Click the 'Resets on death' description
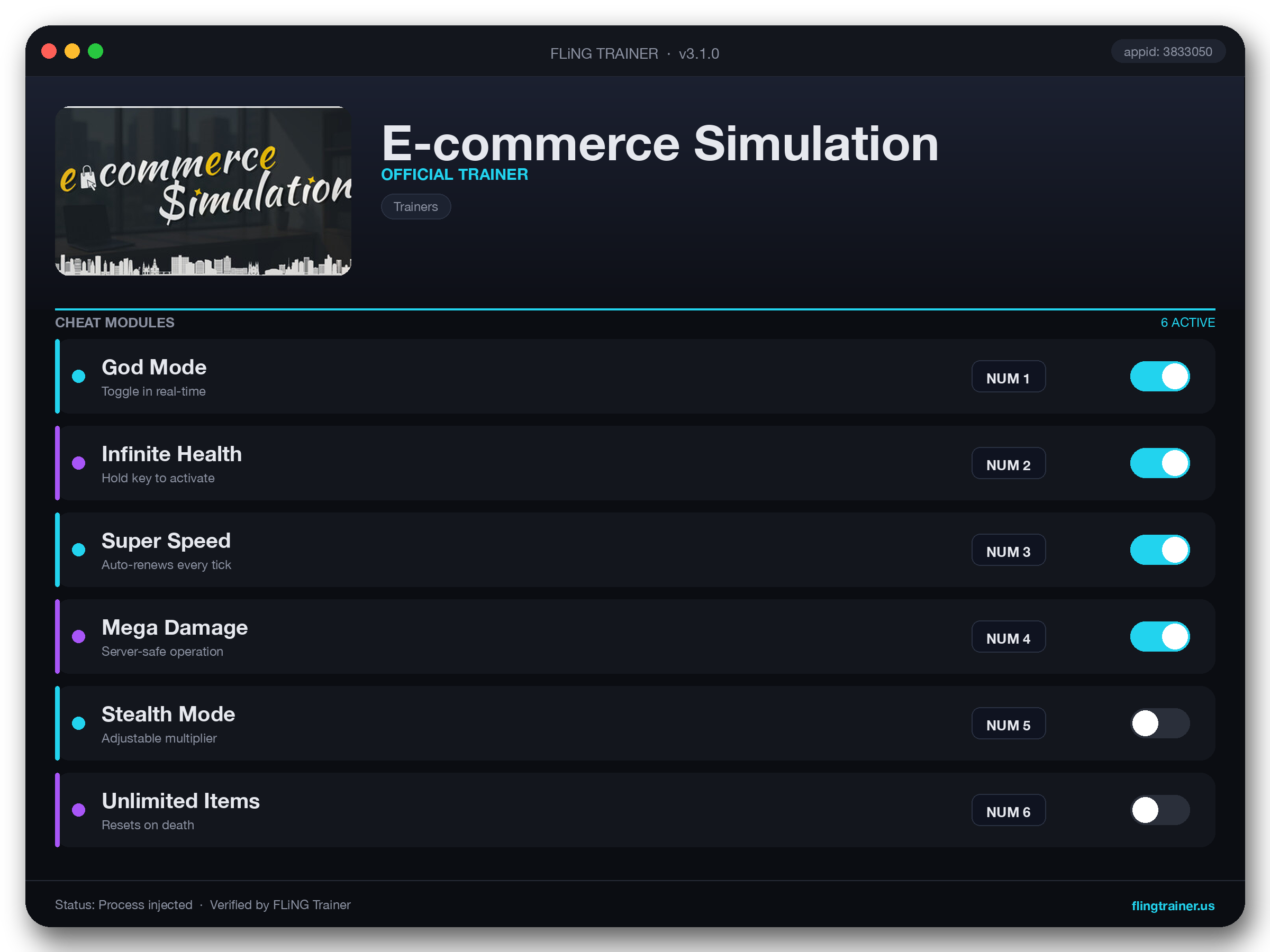This screenshot has width=1270, height=952. pos(148,825)
